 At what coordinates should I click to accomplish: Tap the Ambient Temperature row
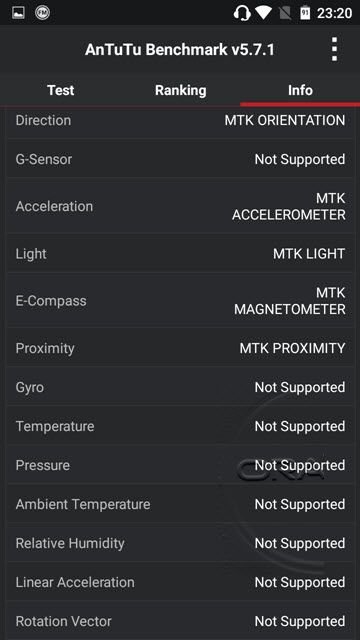click(x=180, y=504)
